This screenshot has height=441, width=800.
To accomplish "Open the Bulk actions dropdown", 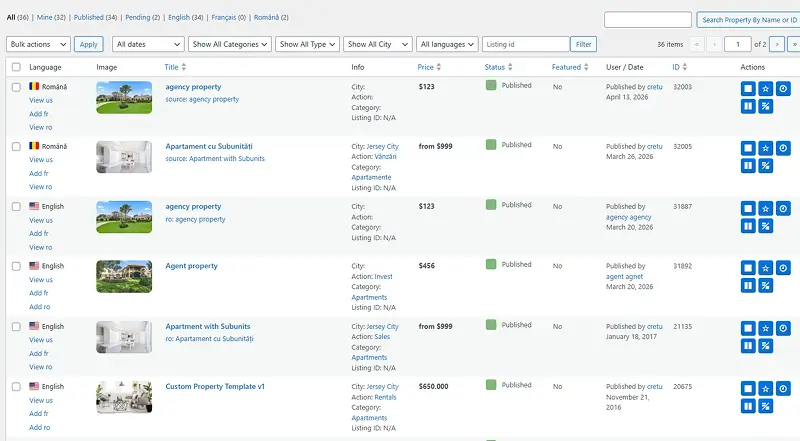I will [x=38, y=44].
